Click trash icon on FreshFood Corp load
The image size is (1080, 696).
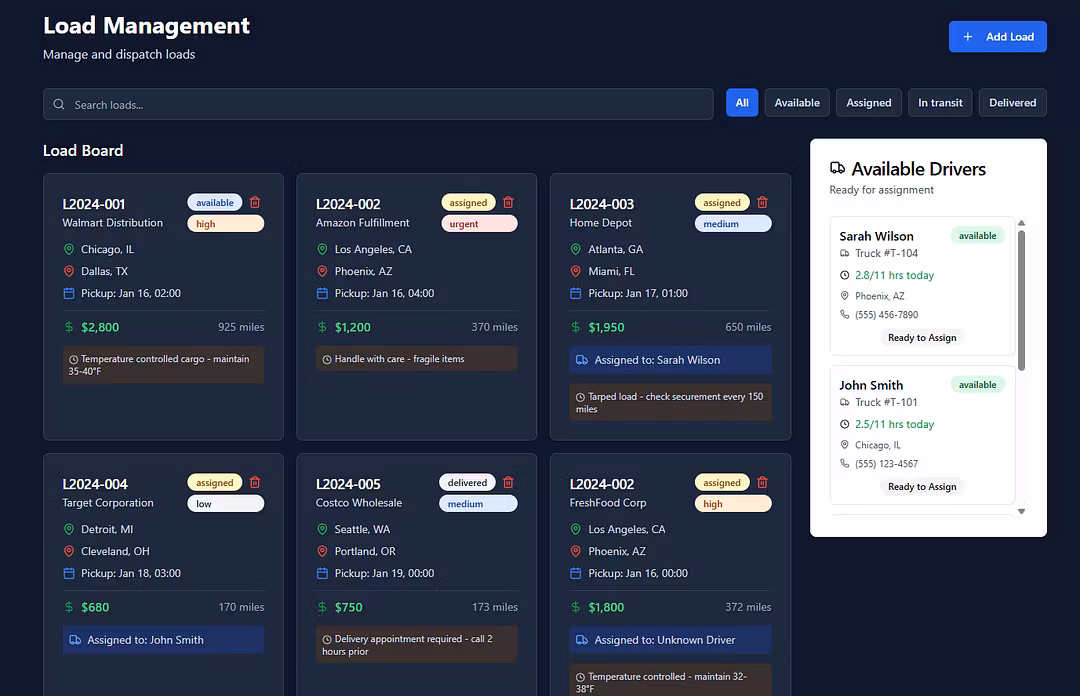(762, 482)
